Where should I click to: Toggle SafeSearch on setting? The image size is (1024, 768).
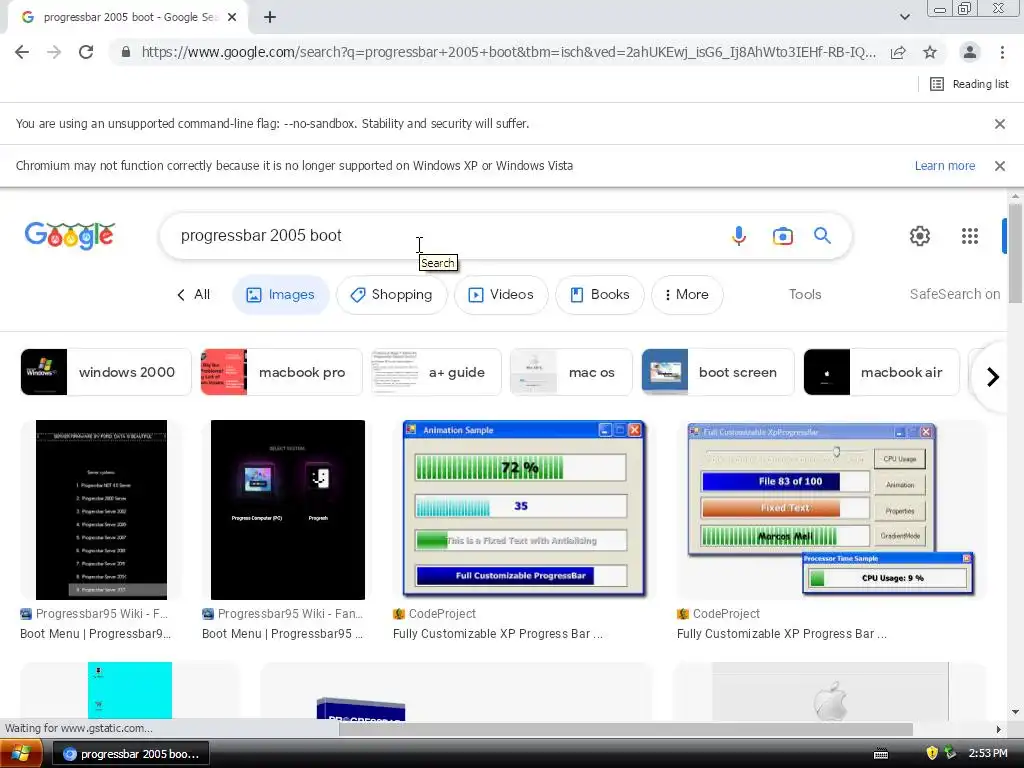pyautogui.click(x=955, y=295)
